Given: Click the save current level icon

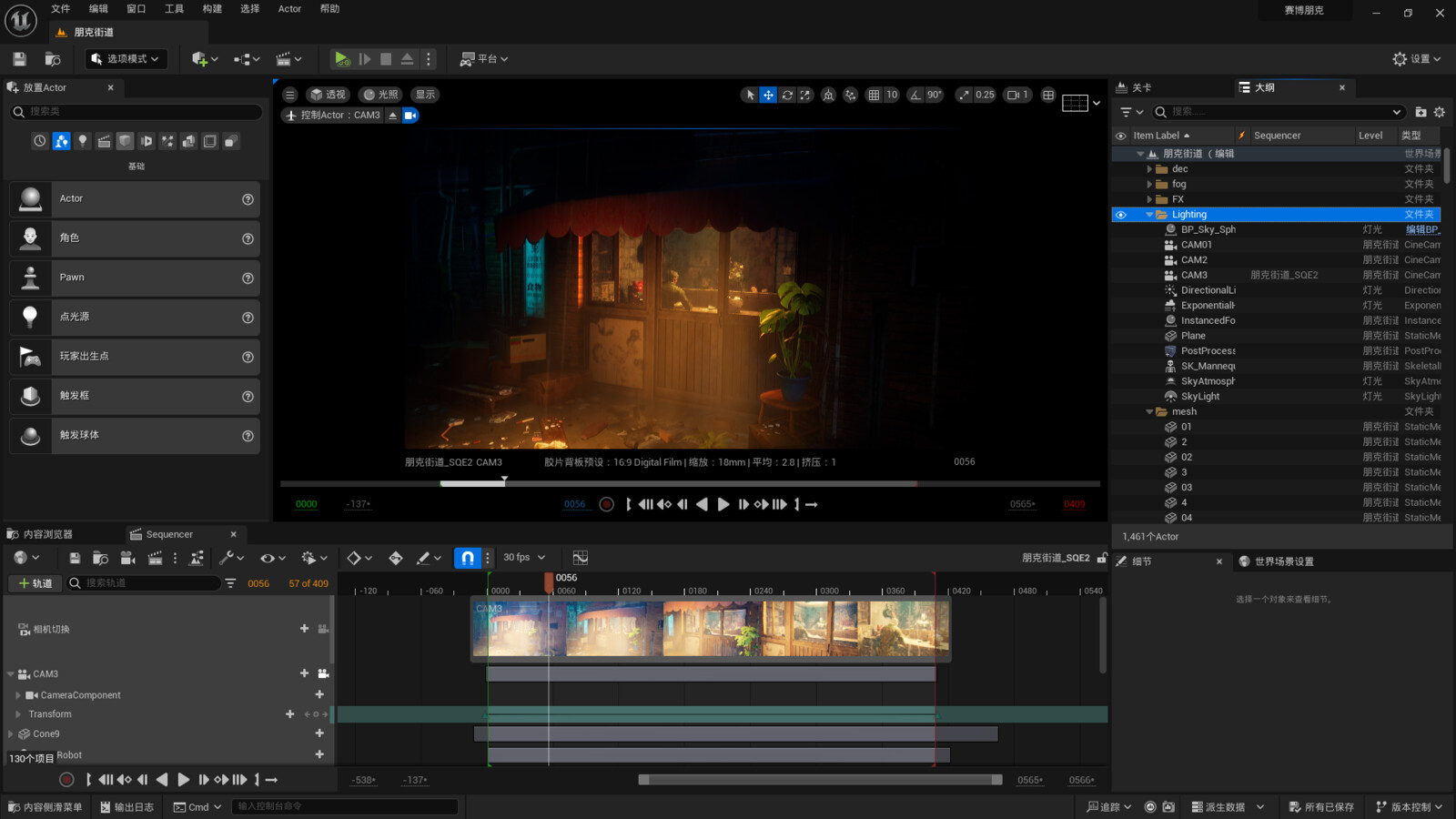Looking at the screenshot, I should (19, 59).
